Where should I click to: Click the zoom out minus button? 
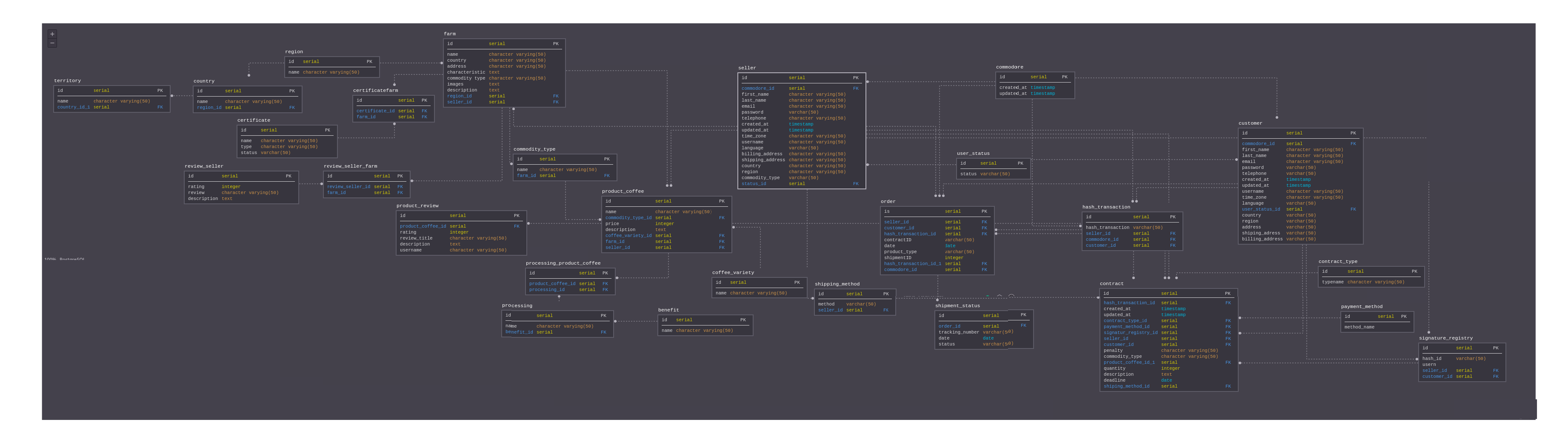(52, 43)
